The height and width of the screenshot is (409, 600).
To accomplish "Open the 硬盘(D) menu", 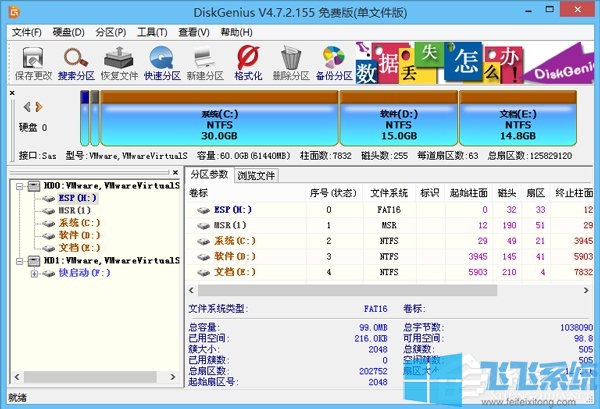I will pos(66,33).
